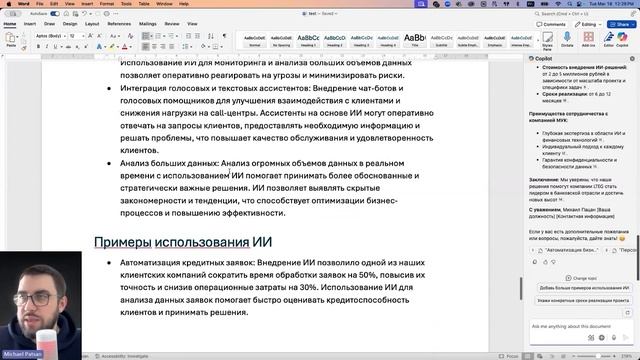Open the Format menu in macOS menu bar
640x360 pixels.
[107, 4]
